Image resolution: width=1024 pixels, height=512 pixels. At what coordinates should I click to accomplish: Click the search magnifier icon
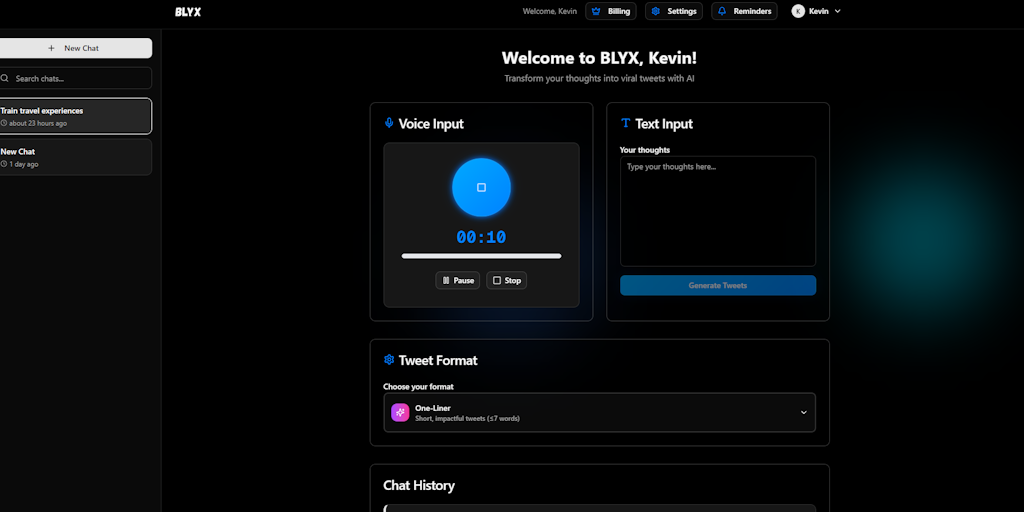5,78
